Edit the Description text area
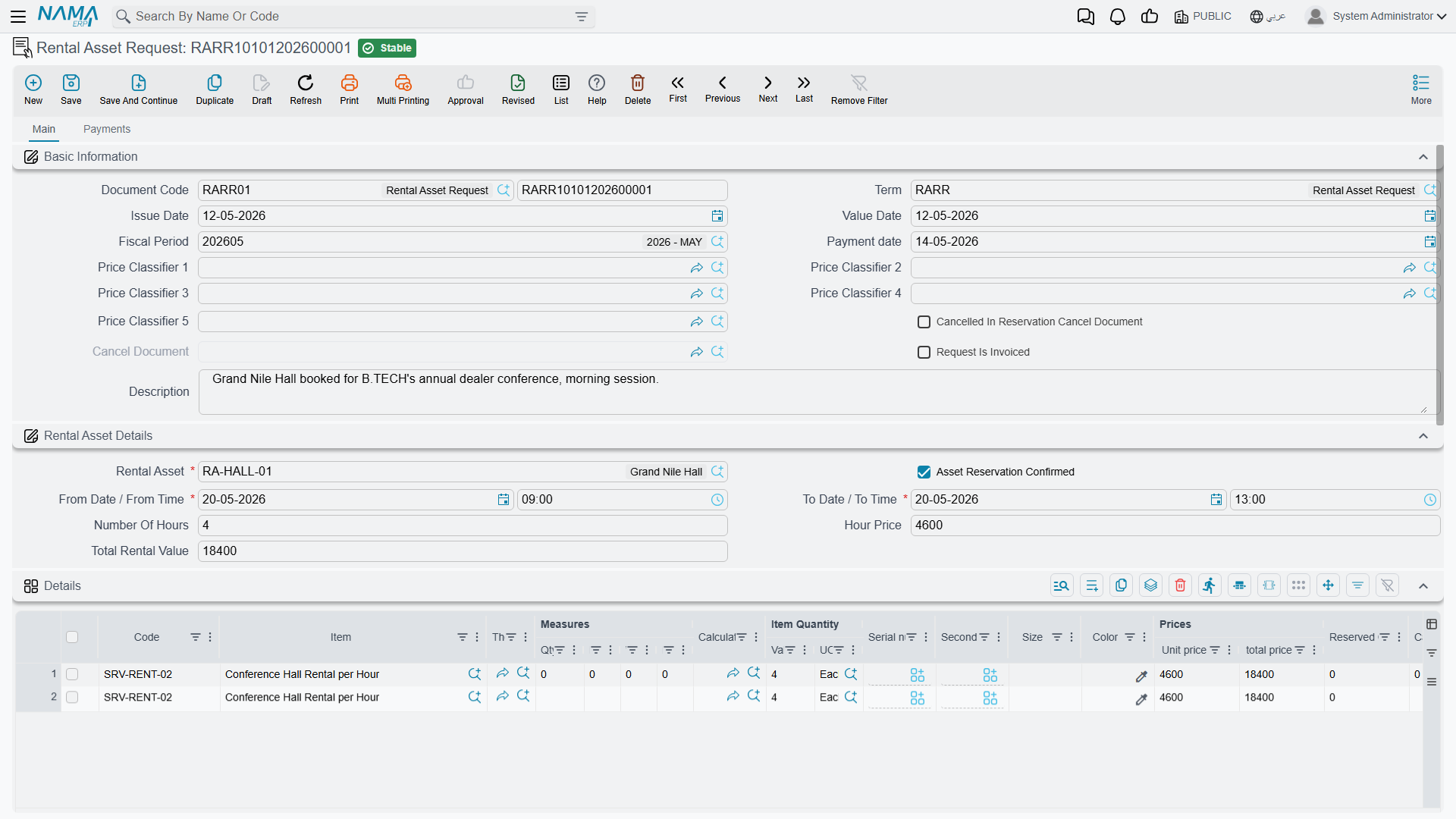Screen dimensions: 1456x819 click(x=817, y=392)
